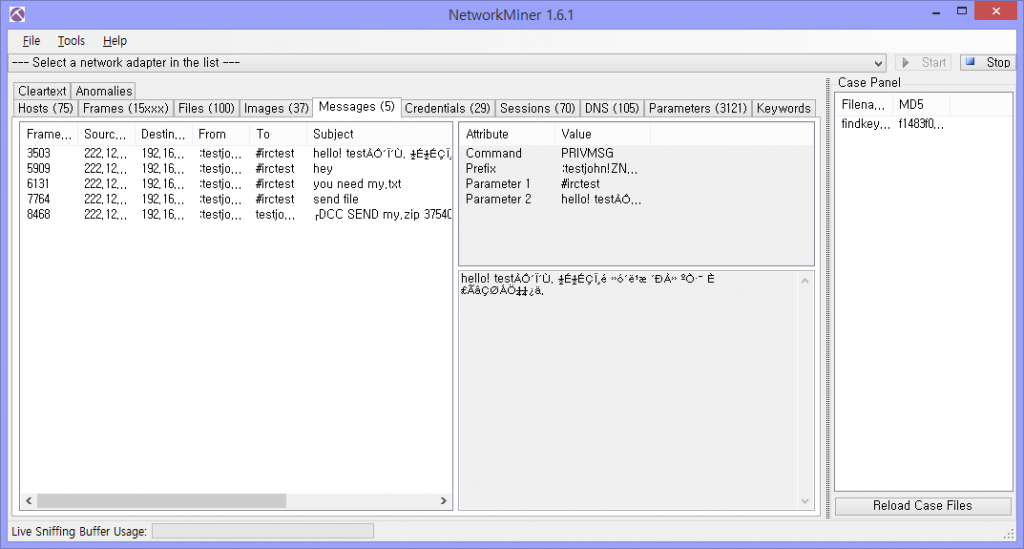Image resolution: width=1024 pixels, height=549 pixels.
Task: Select the Parameter 1 #irctest row
Action: coord(637,184)
